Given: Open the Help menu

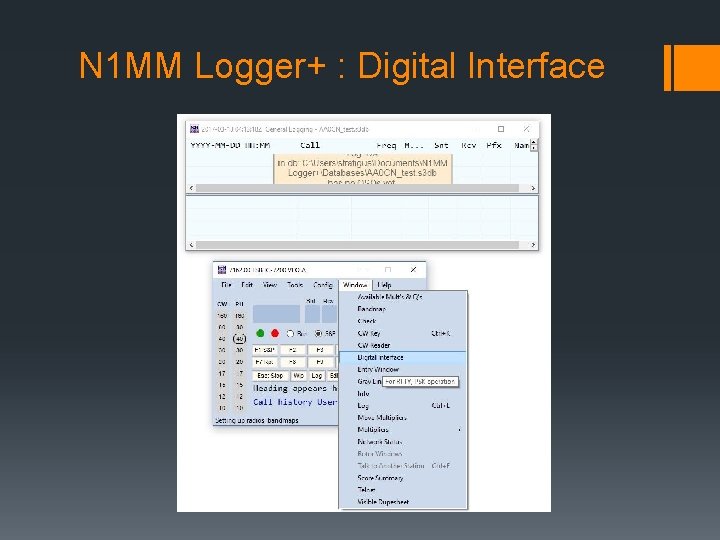Looking at the screenshot, I should 384,285.
